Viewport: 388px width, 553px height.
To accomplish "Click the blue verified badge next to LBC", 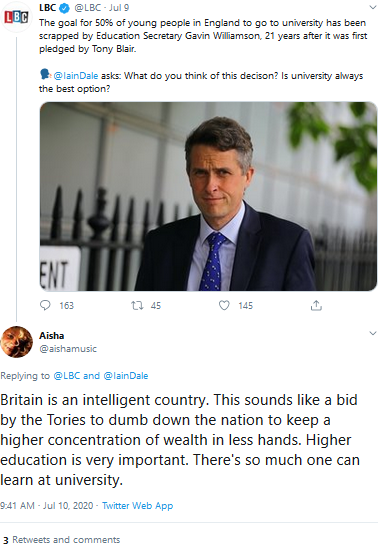I will tap(64, 8).
